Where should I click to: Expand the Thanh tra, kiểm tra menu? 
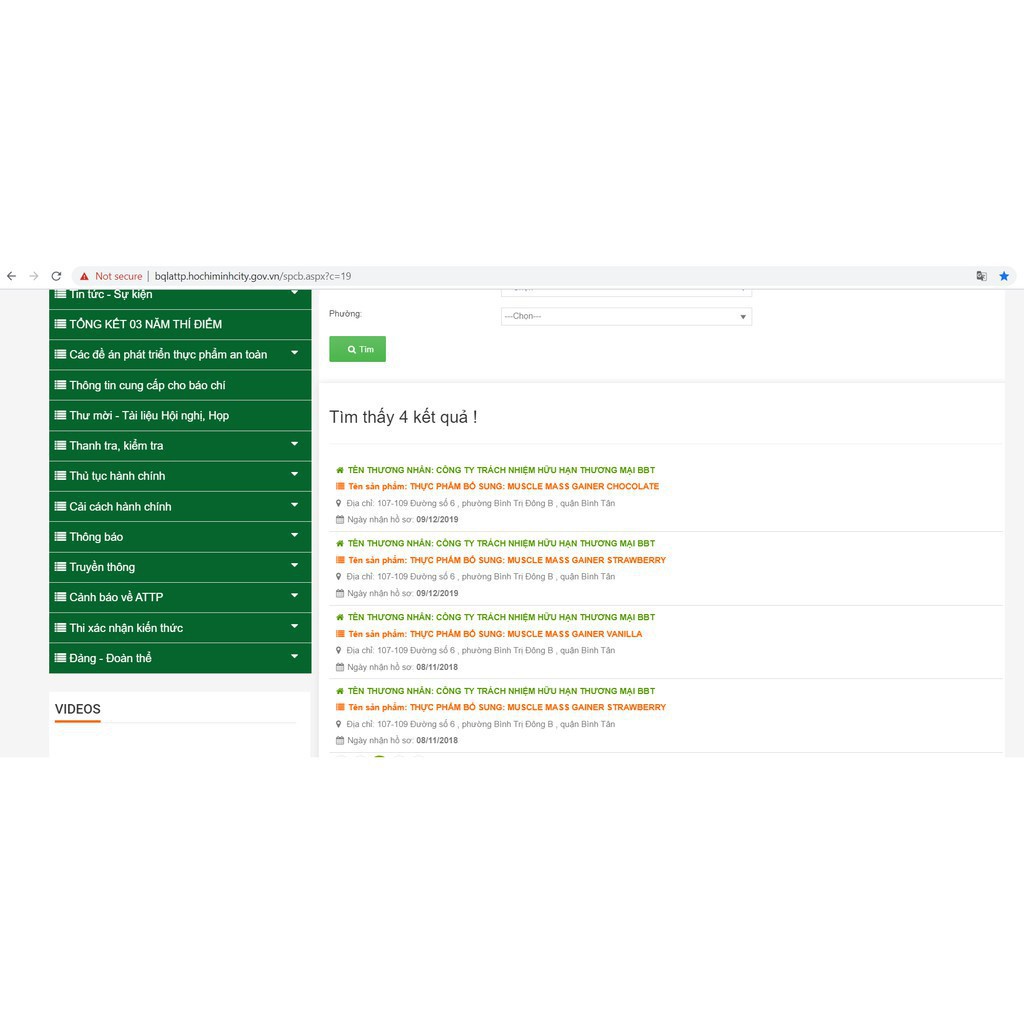click(294, 445)
